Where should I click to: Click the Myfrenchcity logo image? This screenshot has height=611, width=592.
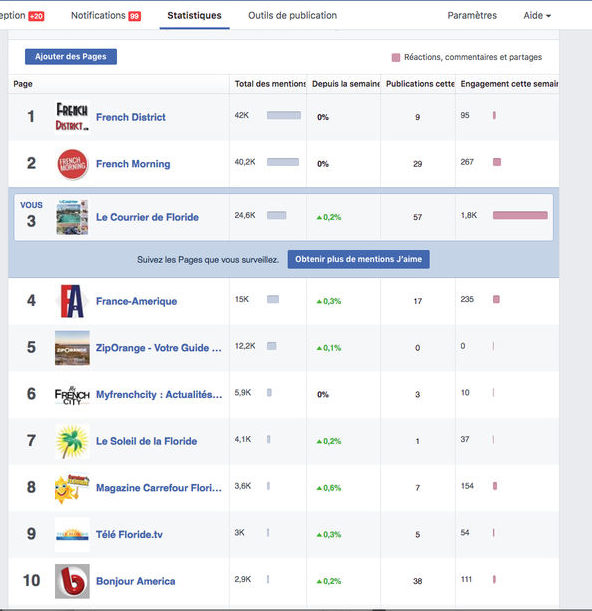pyautogui.click(x=72, y=395)
